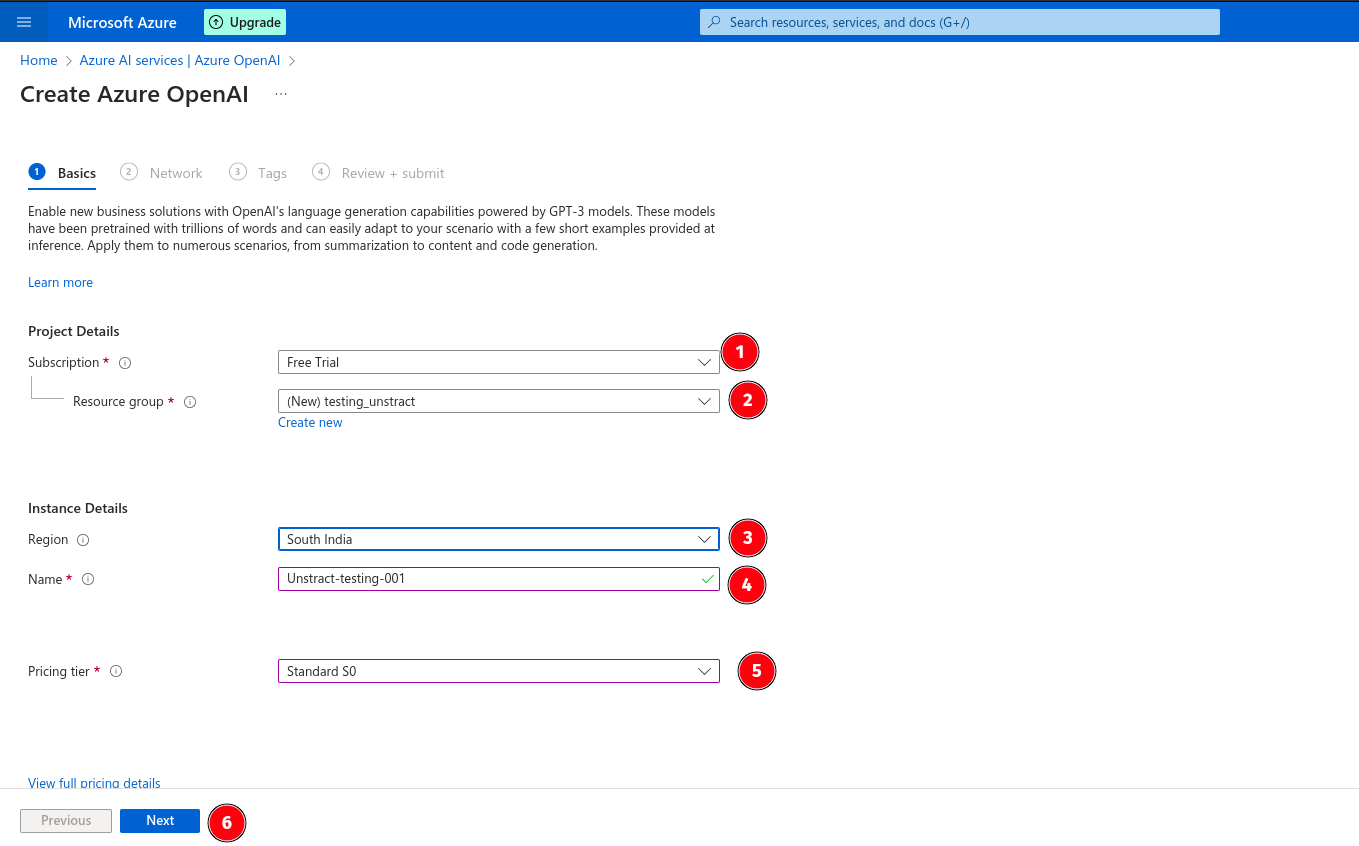Screen dimensions: 1359x846
Task: Go to Home breadcrumb
Action: click(x=39, y=60)
